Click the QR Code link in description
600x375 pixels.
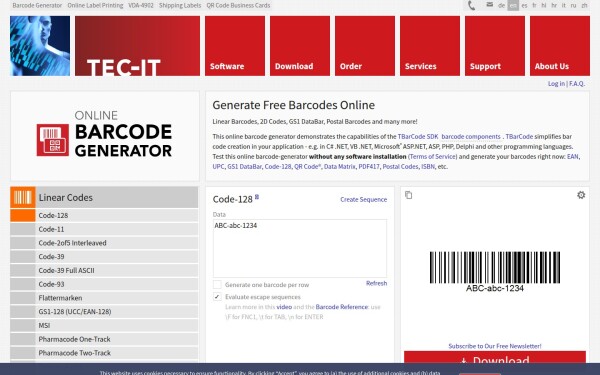pos(307,166)
